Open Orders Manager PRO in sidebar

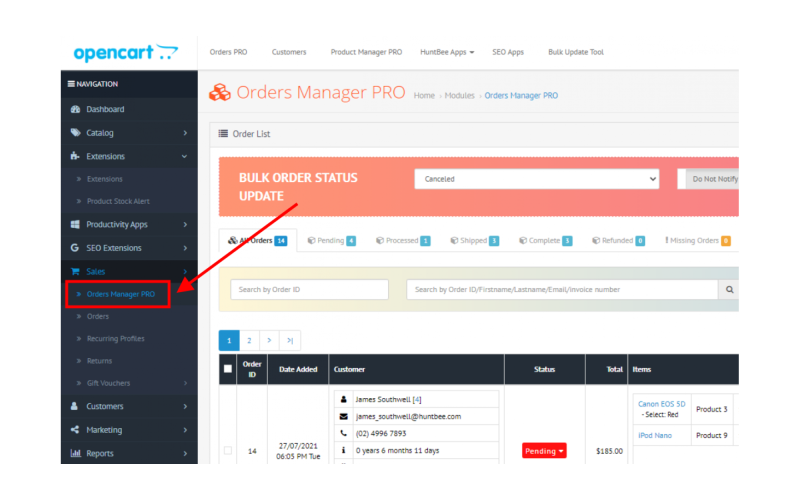click(120, 294)
